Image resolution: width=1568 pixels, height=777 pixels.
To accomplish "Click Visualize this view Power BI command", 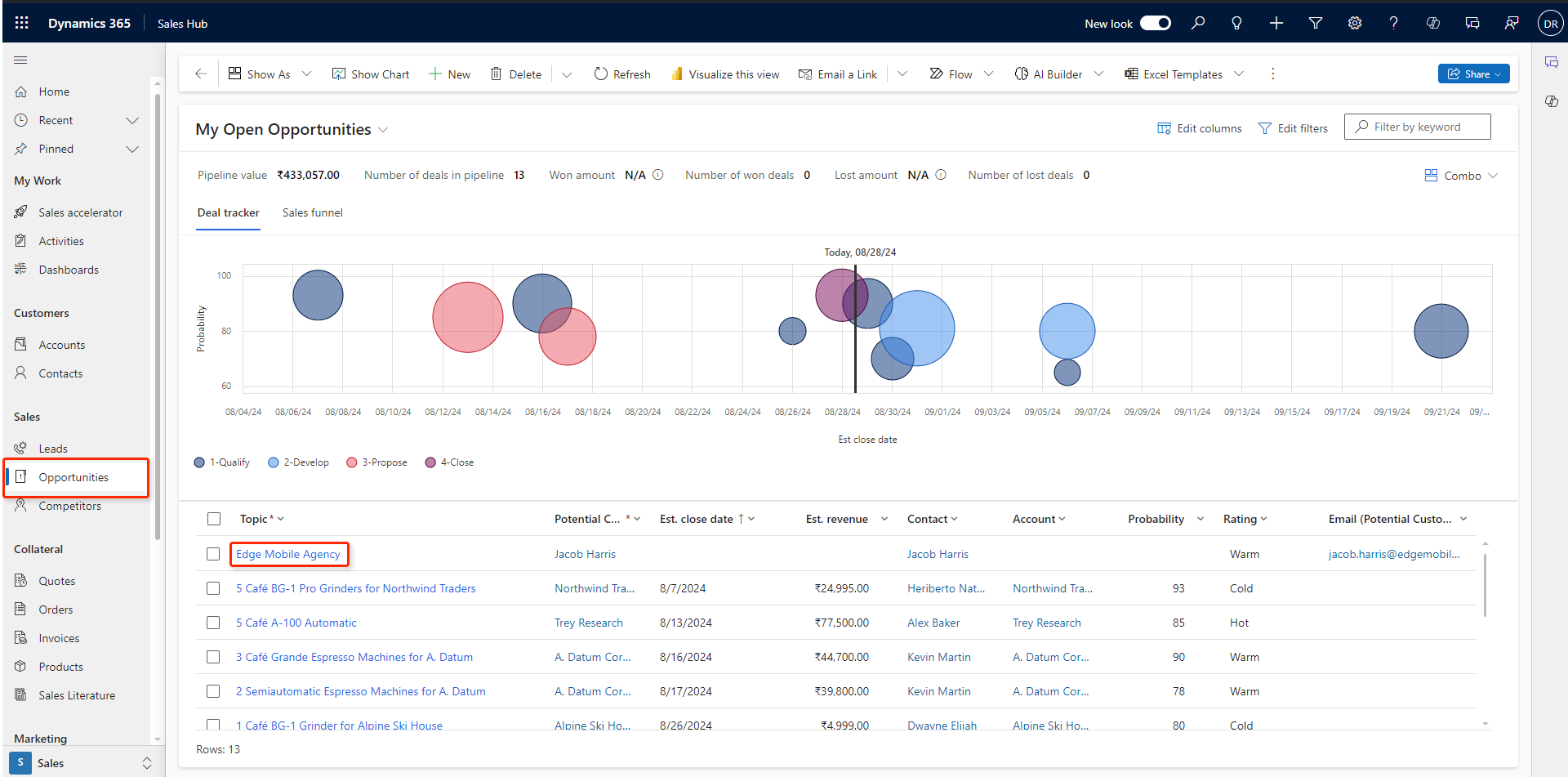I will coord(725,74).
